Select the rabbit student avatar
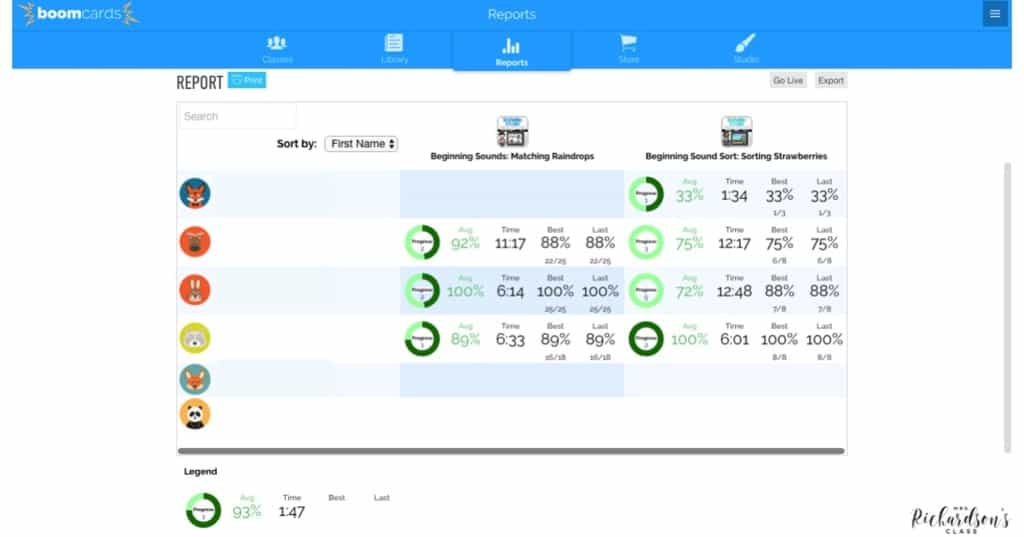Viewport: 1024px width, 537px height. click(195, 290)
